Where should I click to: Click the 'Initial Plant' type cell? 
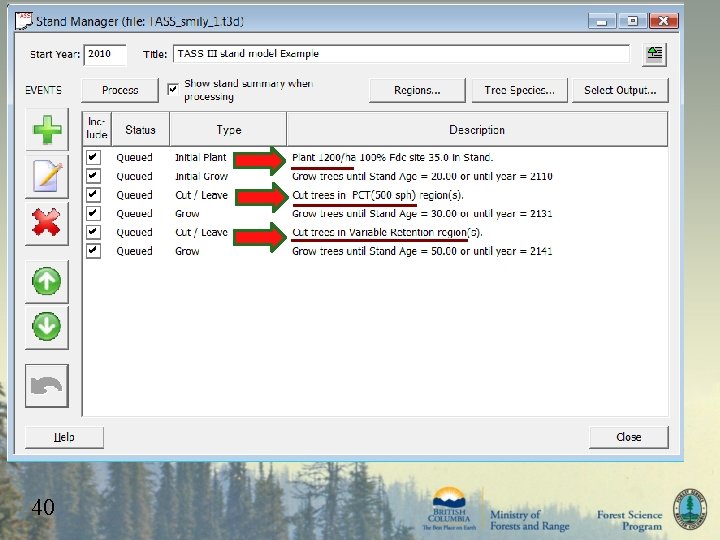tap(201, 158)
